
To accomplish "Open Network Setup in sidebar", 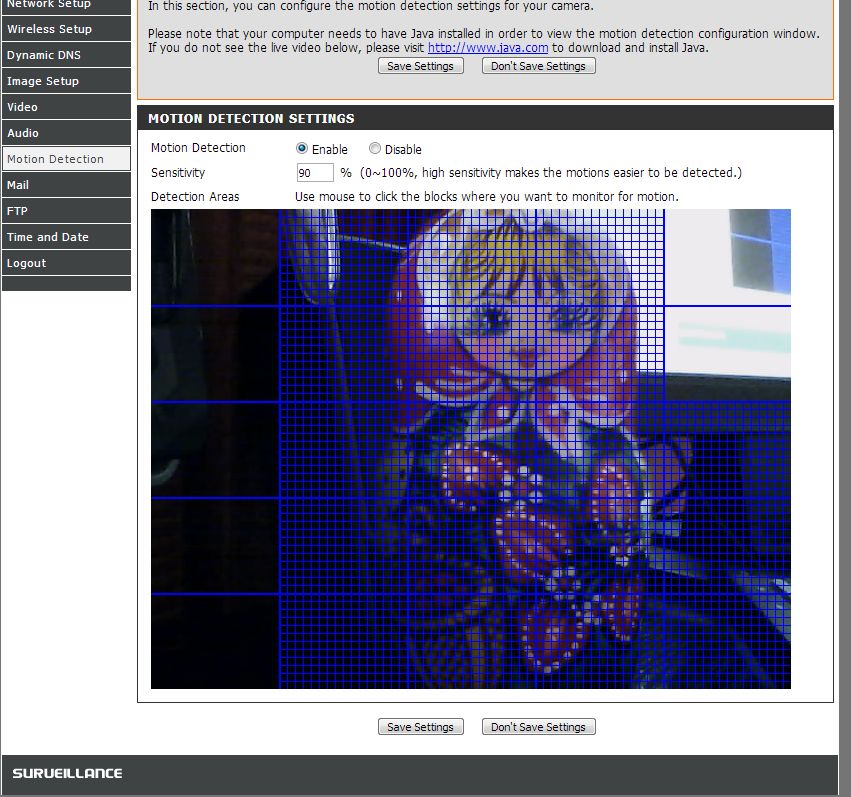I will click(x=66, y=5).
